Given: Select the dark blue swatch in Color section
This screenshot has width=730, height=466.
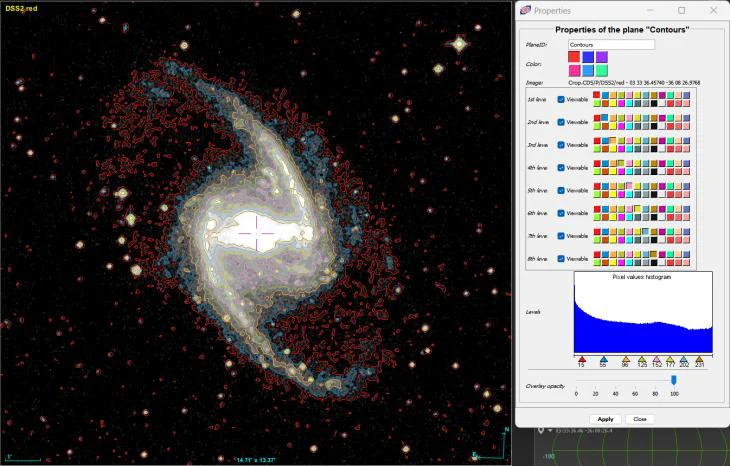Looking at the screenshot, I should [588, 56].
